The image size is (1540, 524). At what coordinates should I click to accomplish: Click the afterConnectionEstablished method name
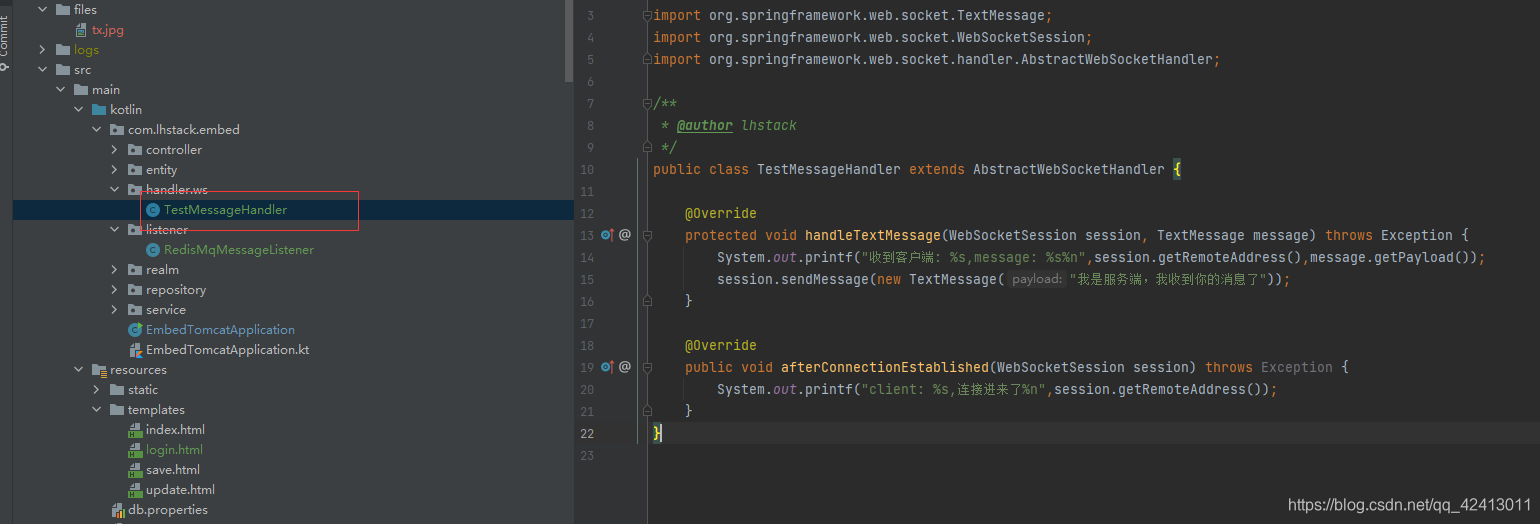885,368
